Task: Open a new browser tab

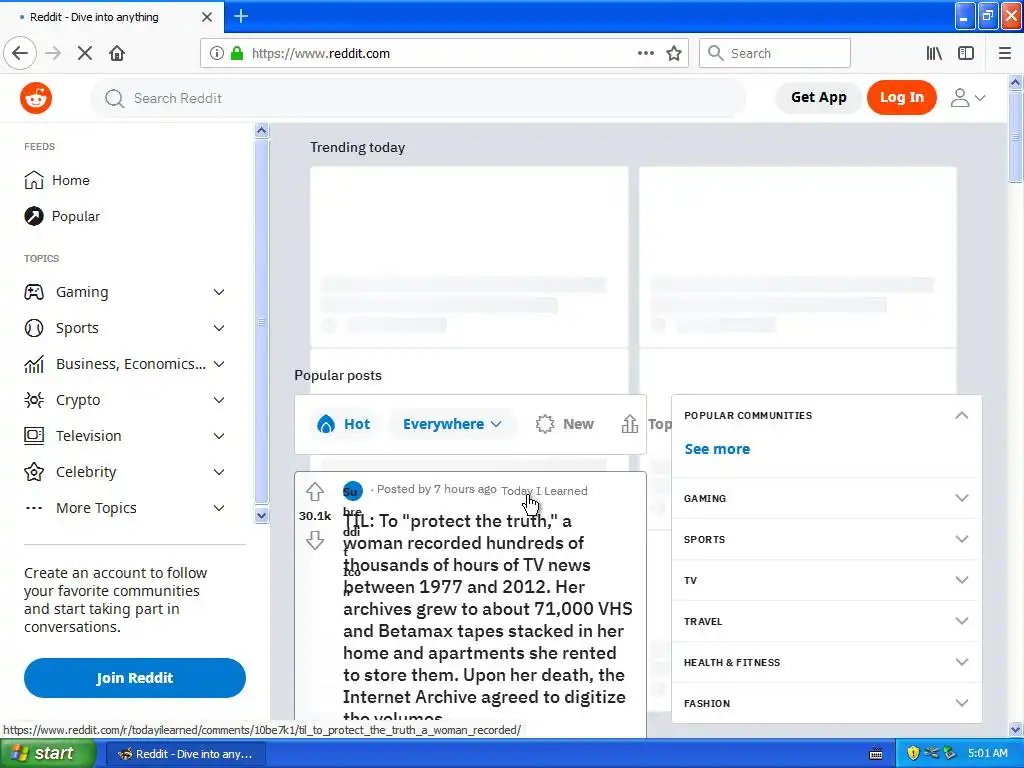Action: click(241, 16)
